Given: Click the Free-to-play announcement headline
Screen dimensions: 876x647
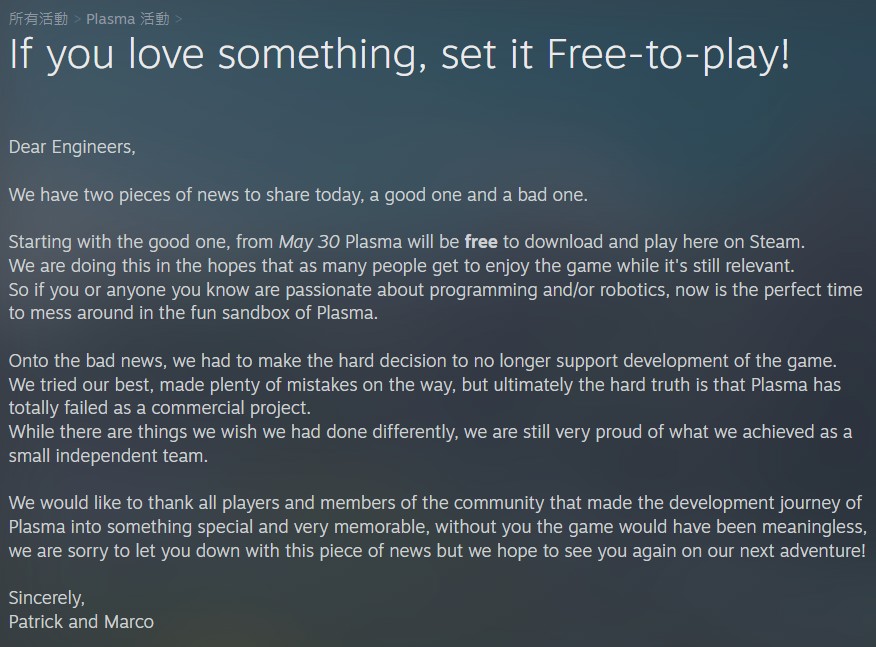Looking at the screenshot, I should click(399, 54).
